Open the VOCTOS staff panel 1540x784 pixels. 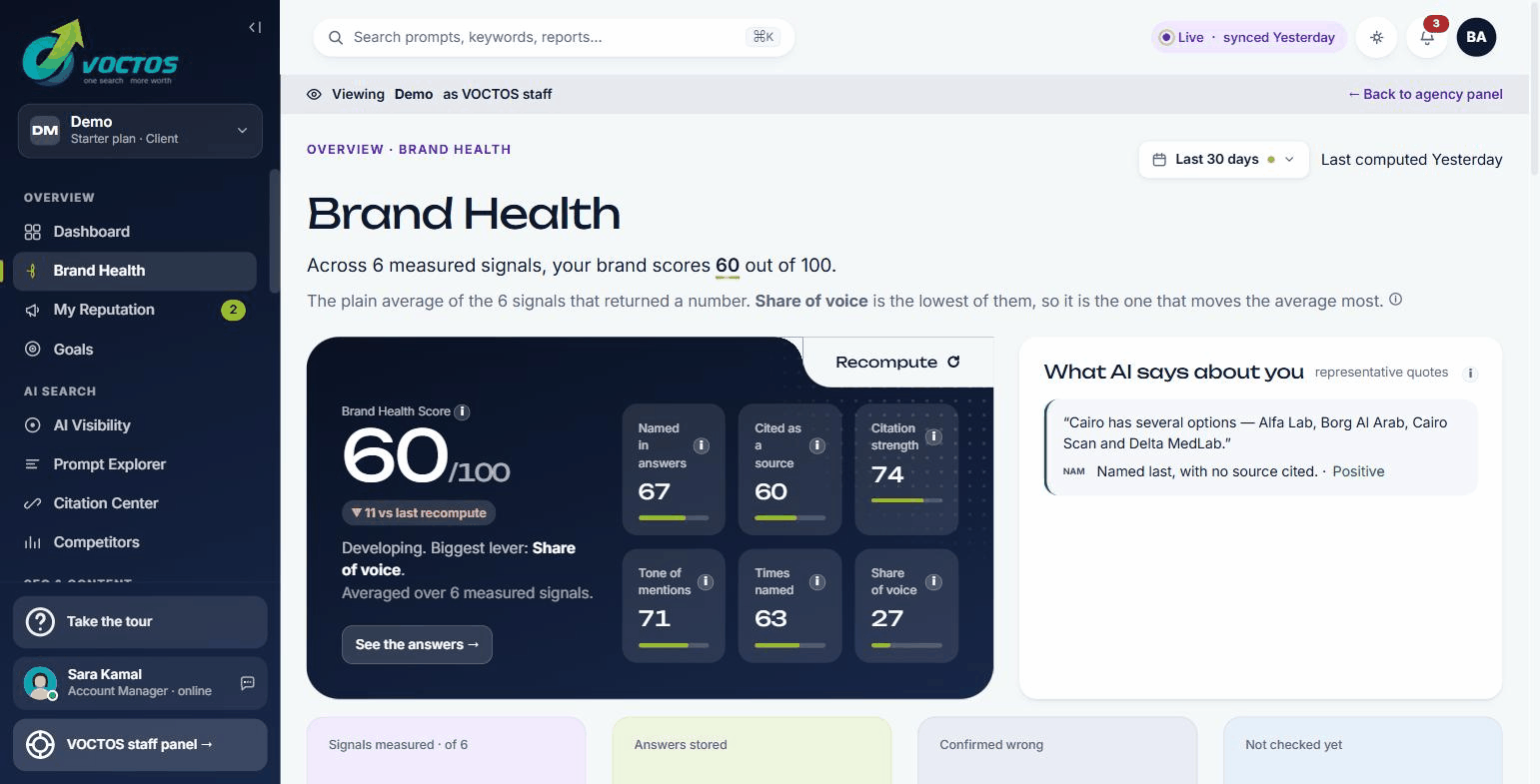click(x=140, y=744)
